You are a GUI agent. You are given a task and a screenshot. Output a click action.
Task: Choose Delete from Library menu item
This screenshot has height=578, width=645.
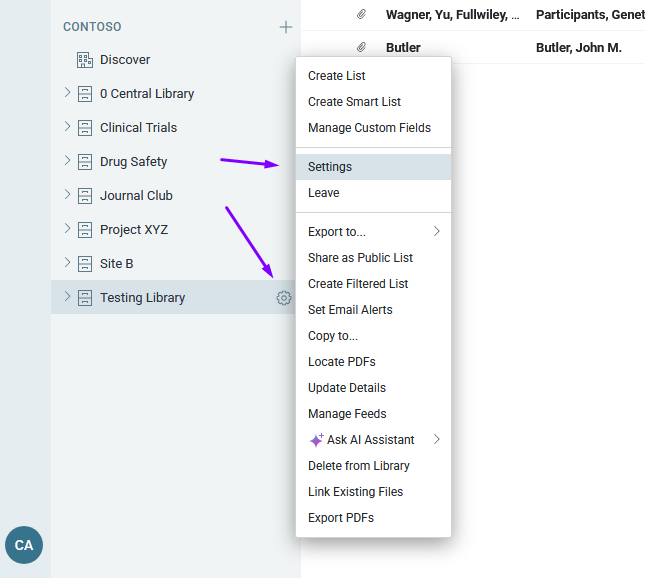358,466
